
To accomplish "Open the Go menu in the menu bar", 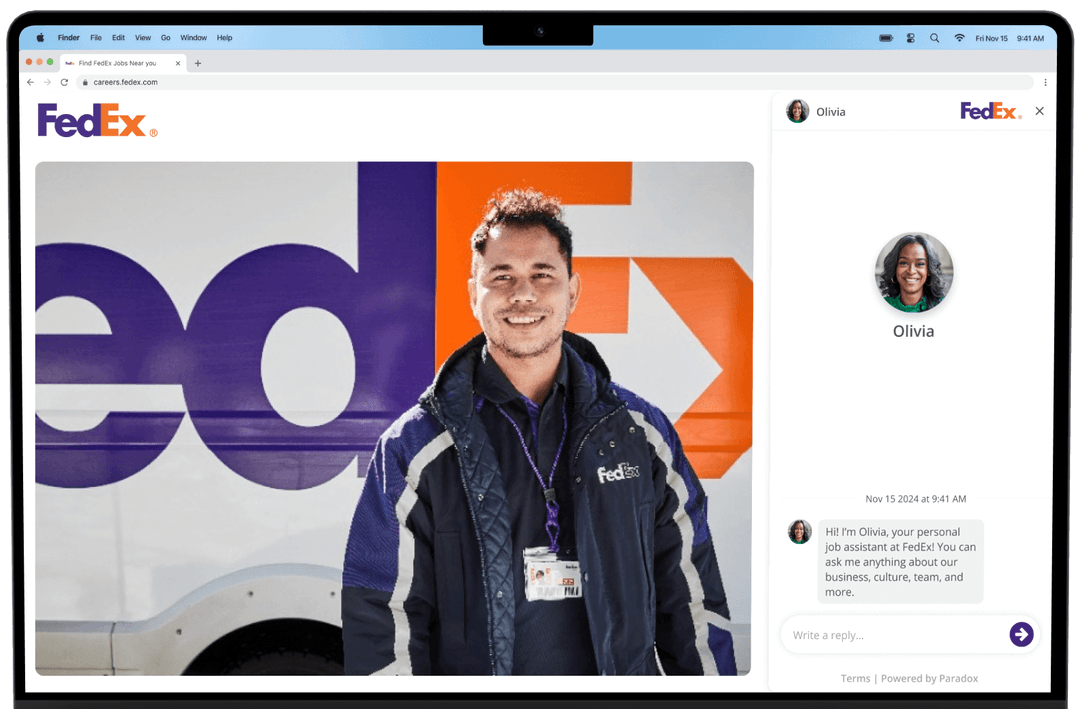I will click(164, 37).
